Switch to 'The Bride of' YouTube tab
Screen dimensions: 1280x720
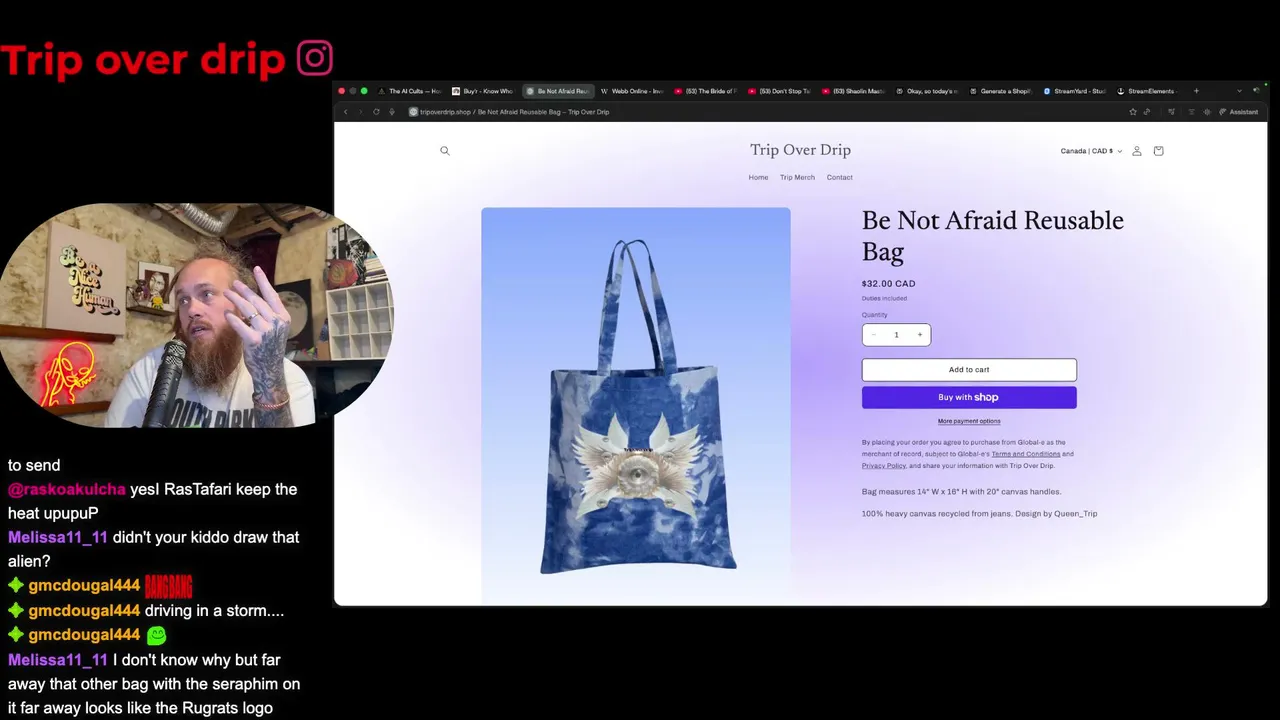pyautogui.click(x=706, y=91)
